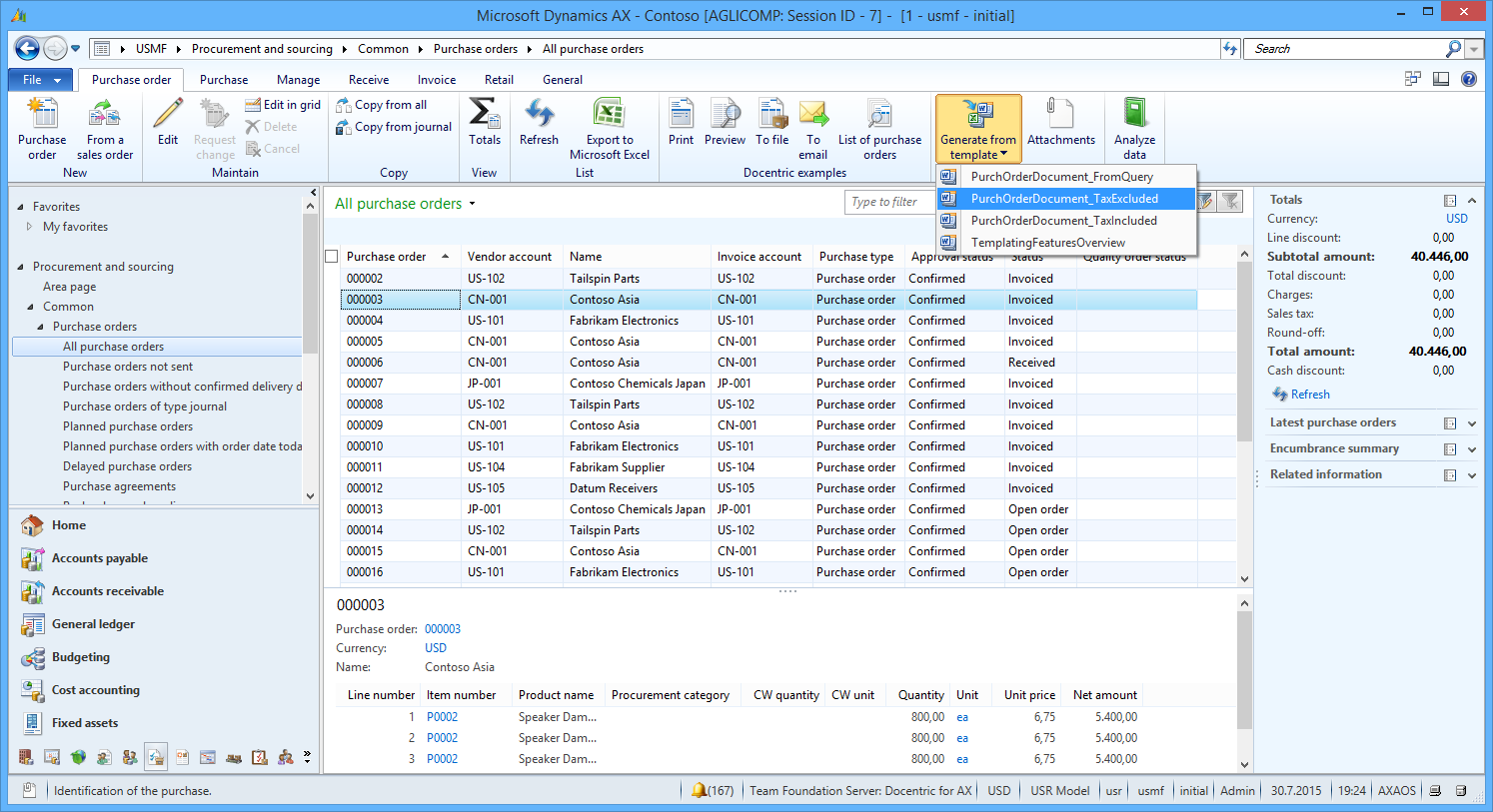The image size is (1493, 812).
Task: Switch to the Invoice ribbon tab
Action: 437,80
